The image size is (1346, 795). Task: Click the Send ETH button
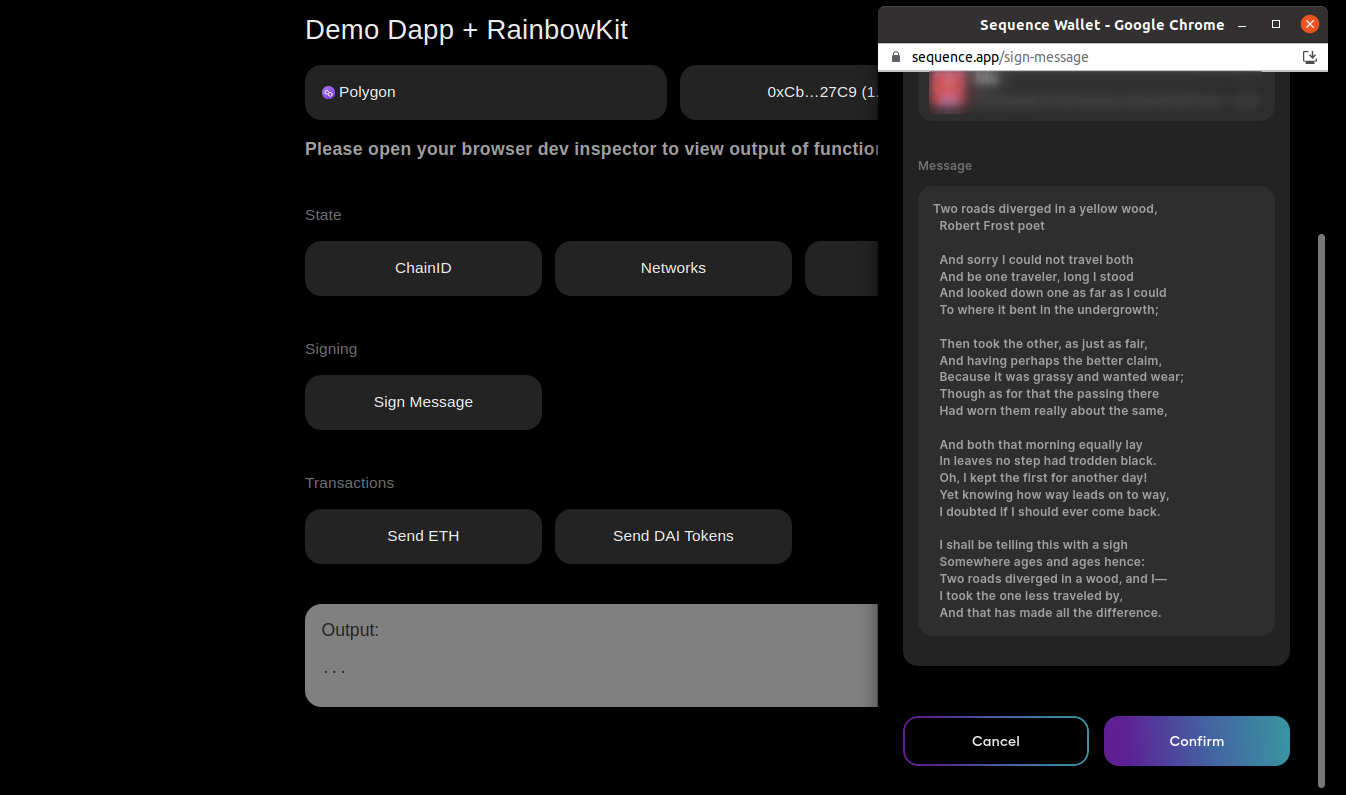tap(423, 536)
